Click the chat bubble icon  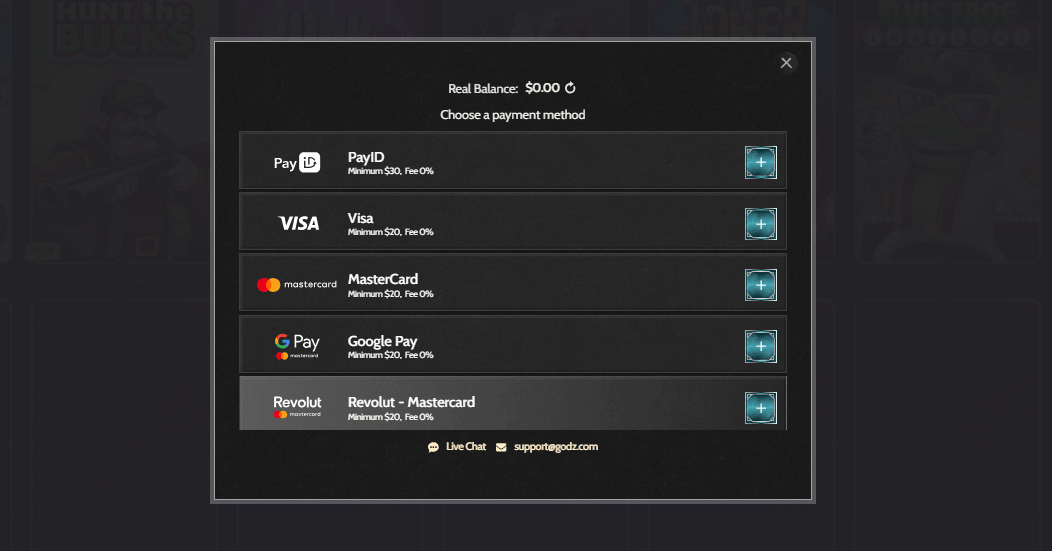(x=433, y=447)
